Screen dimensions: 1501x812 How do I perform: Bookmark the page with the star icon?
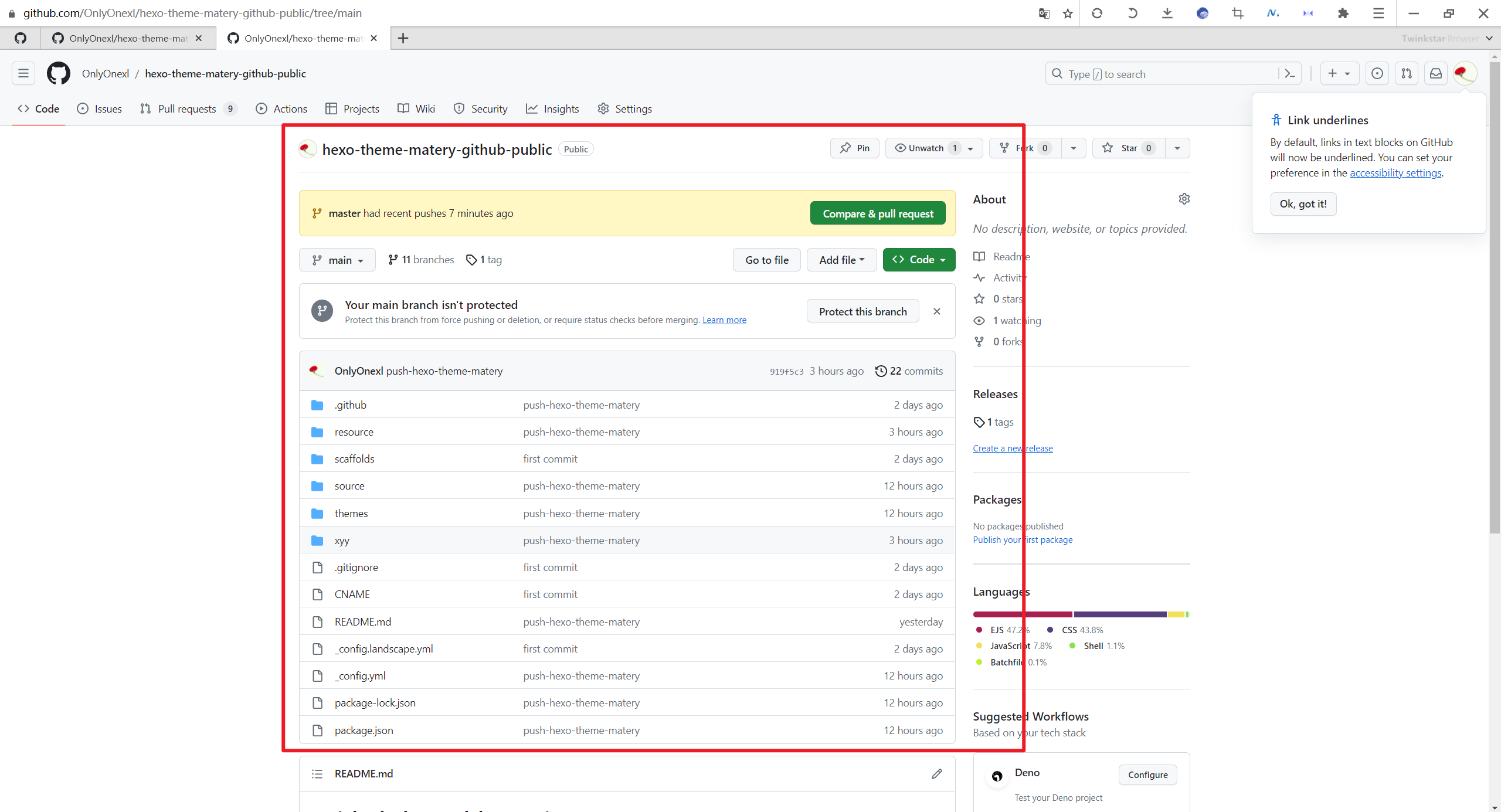1068,13
